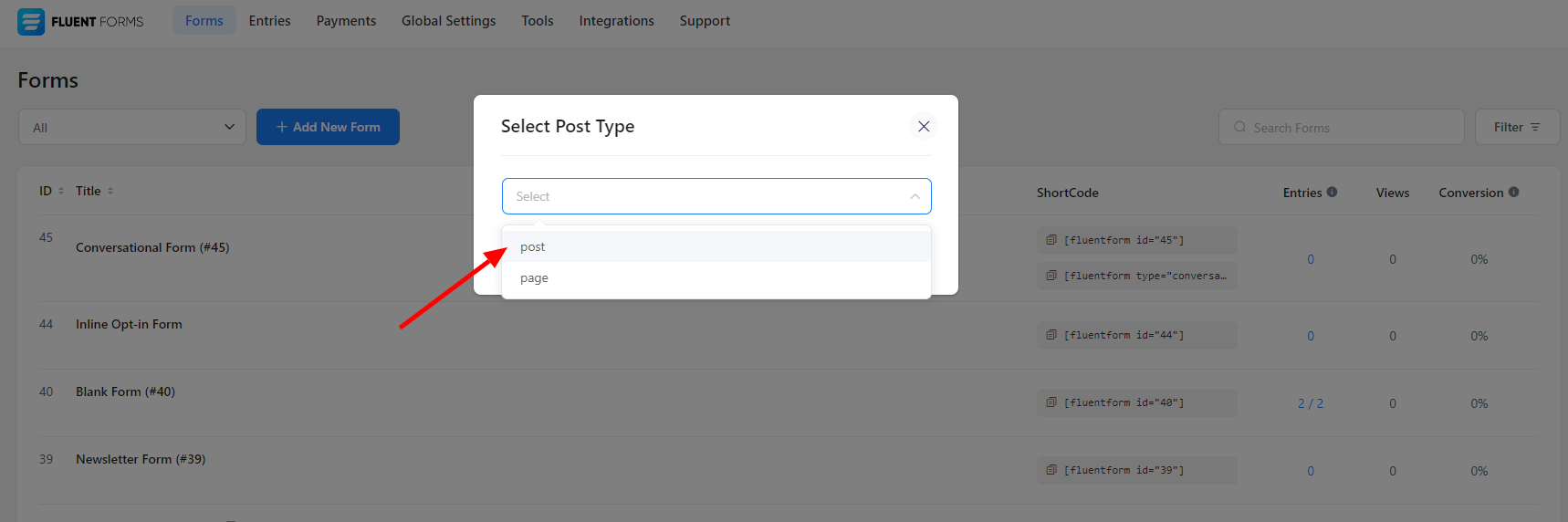Image resolution: width=1568 pixels, height=522 pixels.
Task: Sort forms by Title column
Action: tap(110, 192)
